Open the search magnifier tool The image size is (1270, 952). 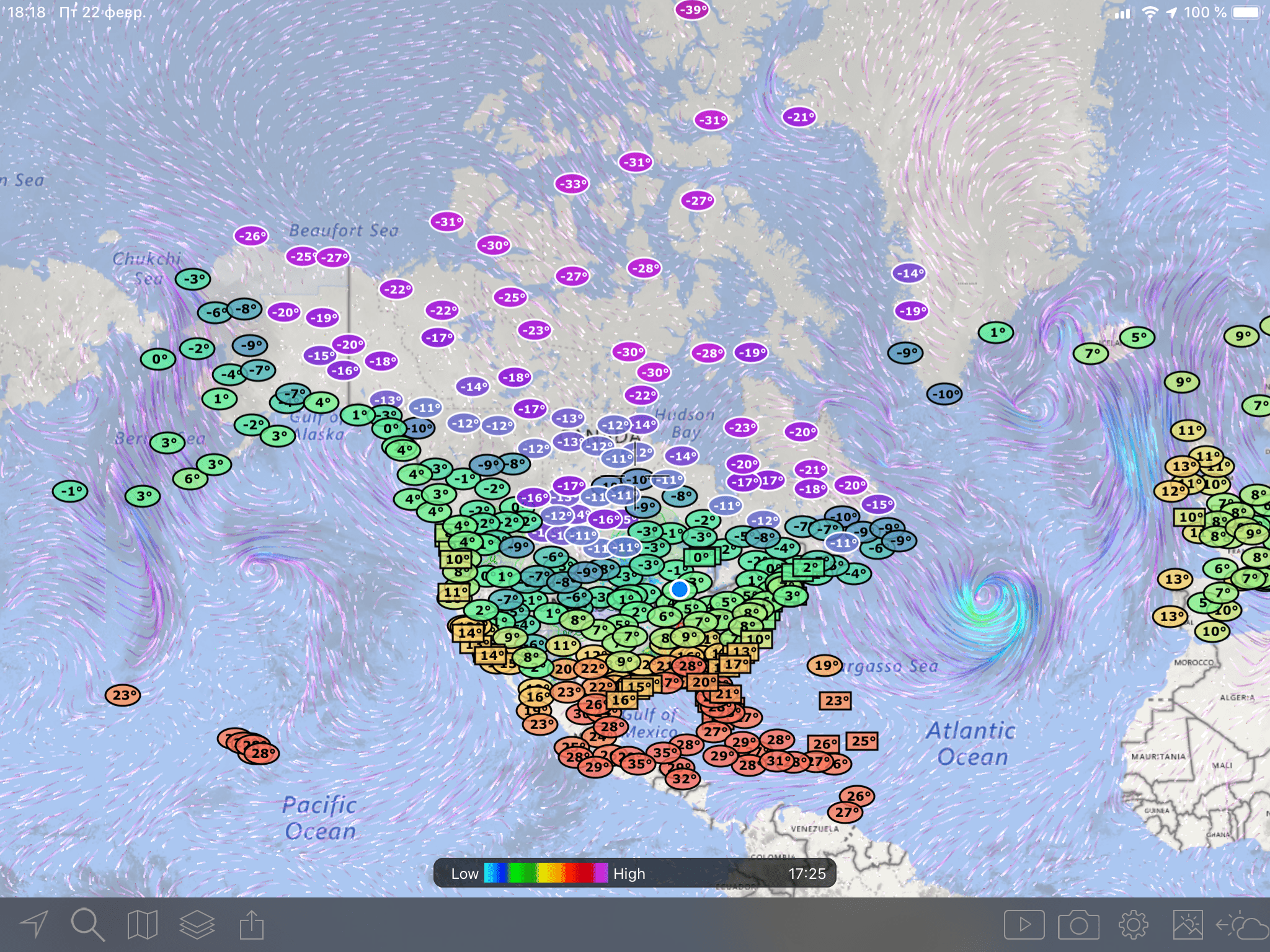pos(87,925)
